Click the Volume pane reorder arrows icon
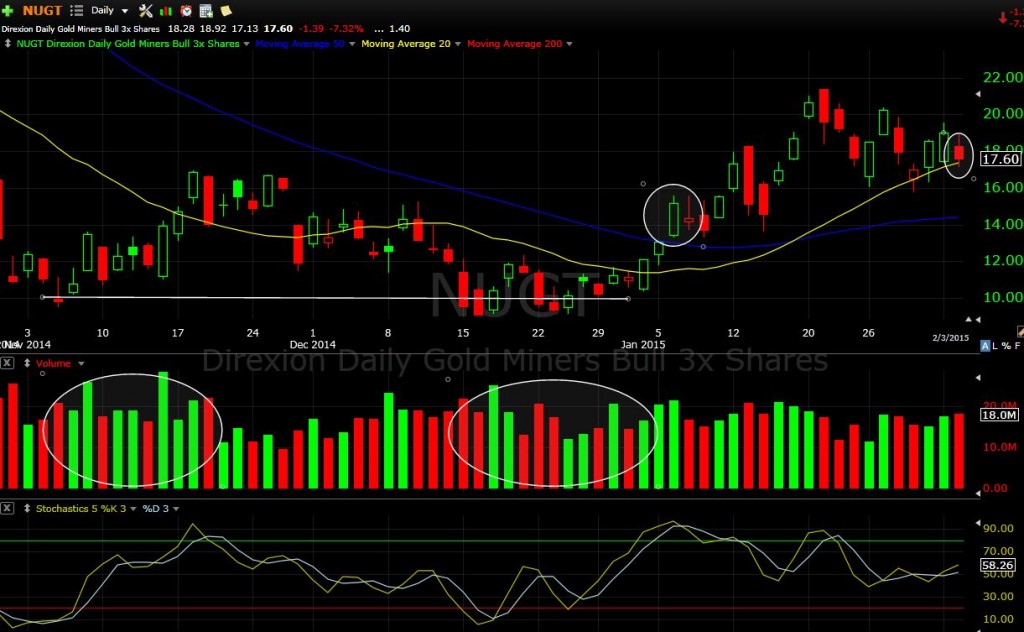1024x632 pixels. click(27, 363)
